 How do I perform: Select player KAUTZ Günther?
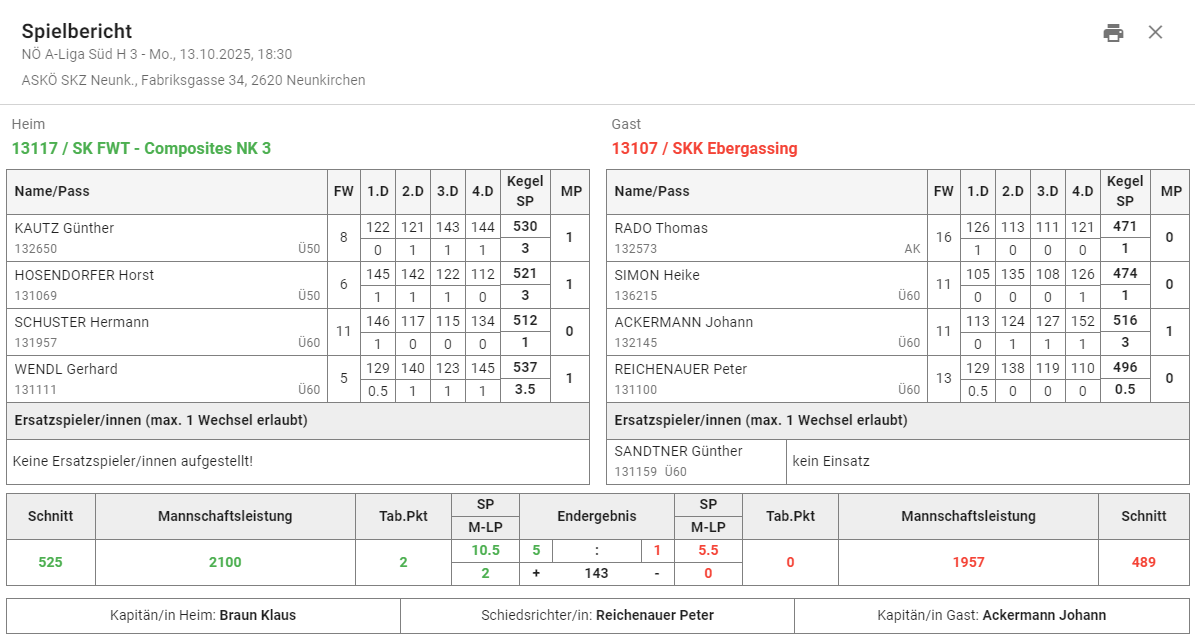64,228
